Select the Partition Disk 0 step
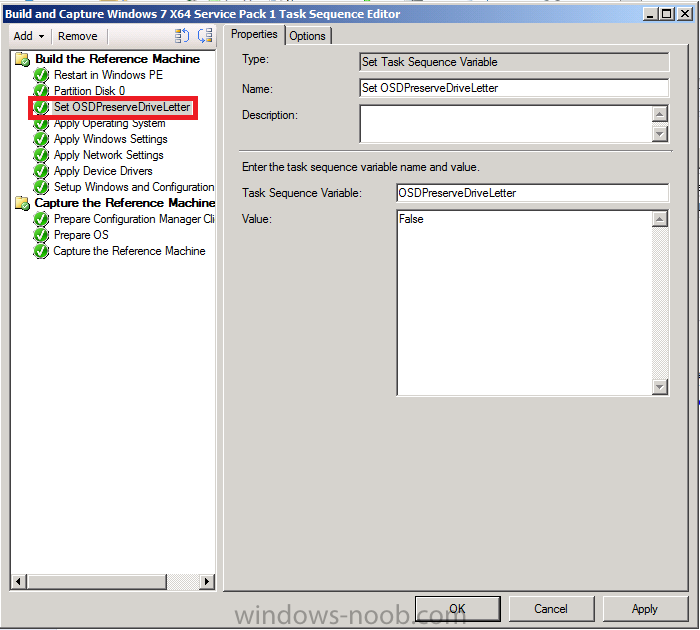700x630 pixels. click(89, 91)
